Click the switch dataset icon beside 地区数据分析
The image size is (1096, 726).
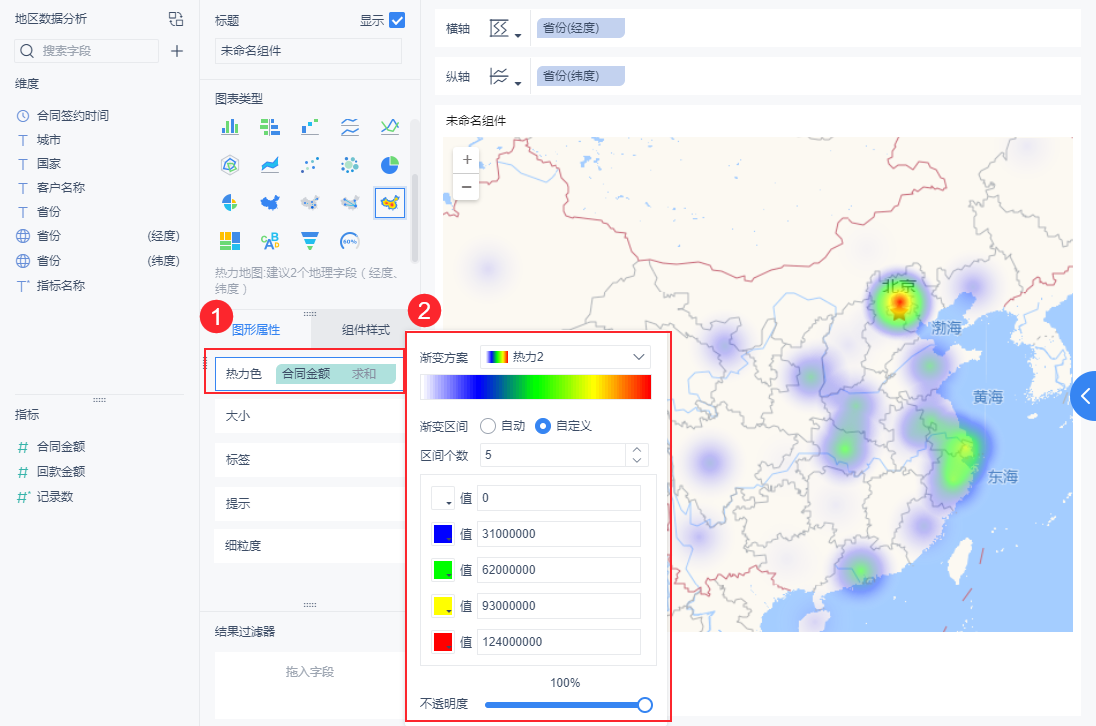coord(176,19)
